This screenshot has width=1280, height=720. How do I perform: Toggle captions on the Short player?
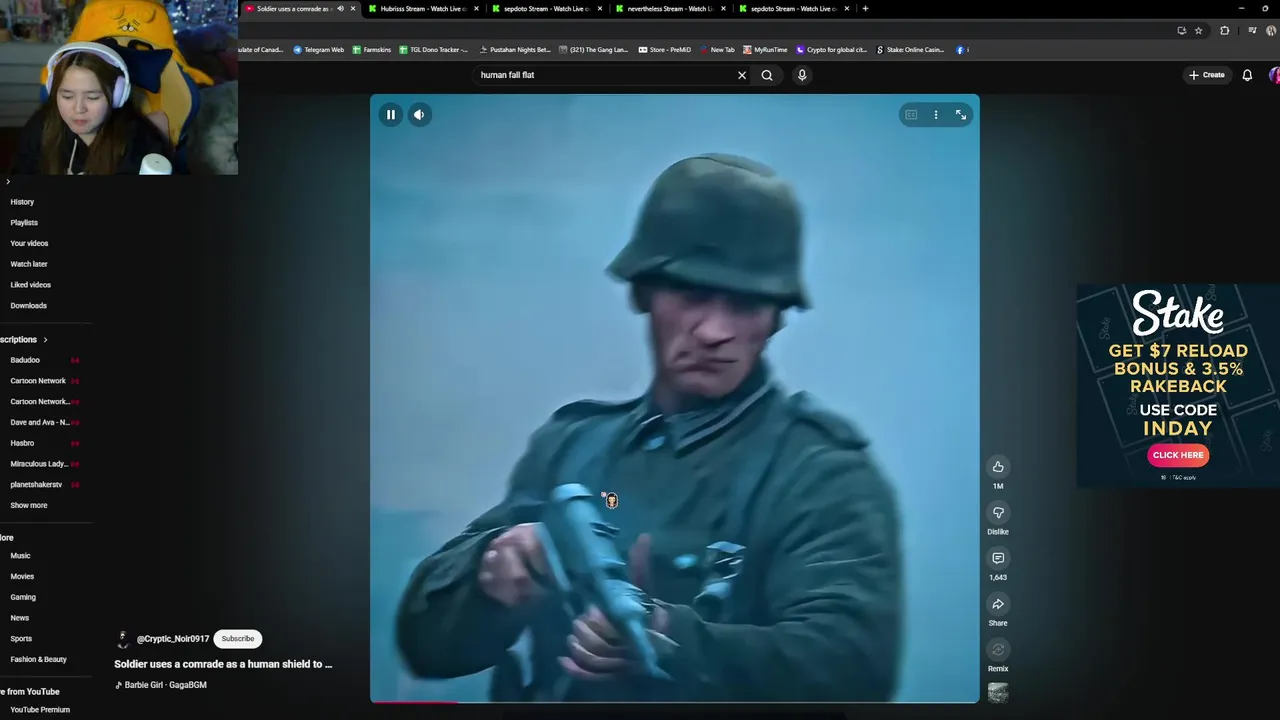911,115
